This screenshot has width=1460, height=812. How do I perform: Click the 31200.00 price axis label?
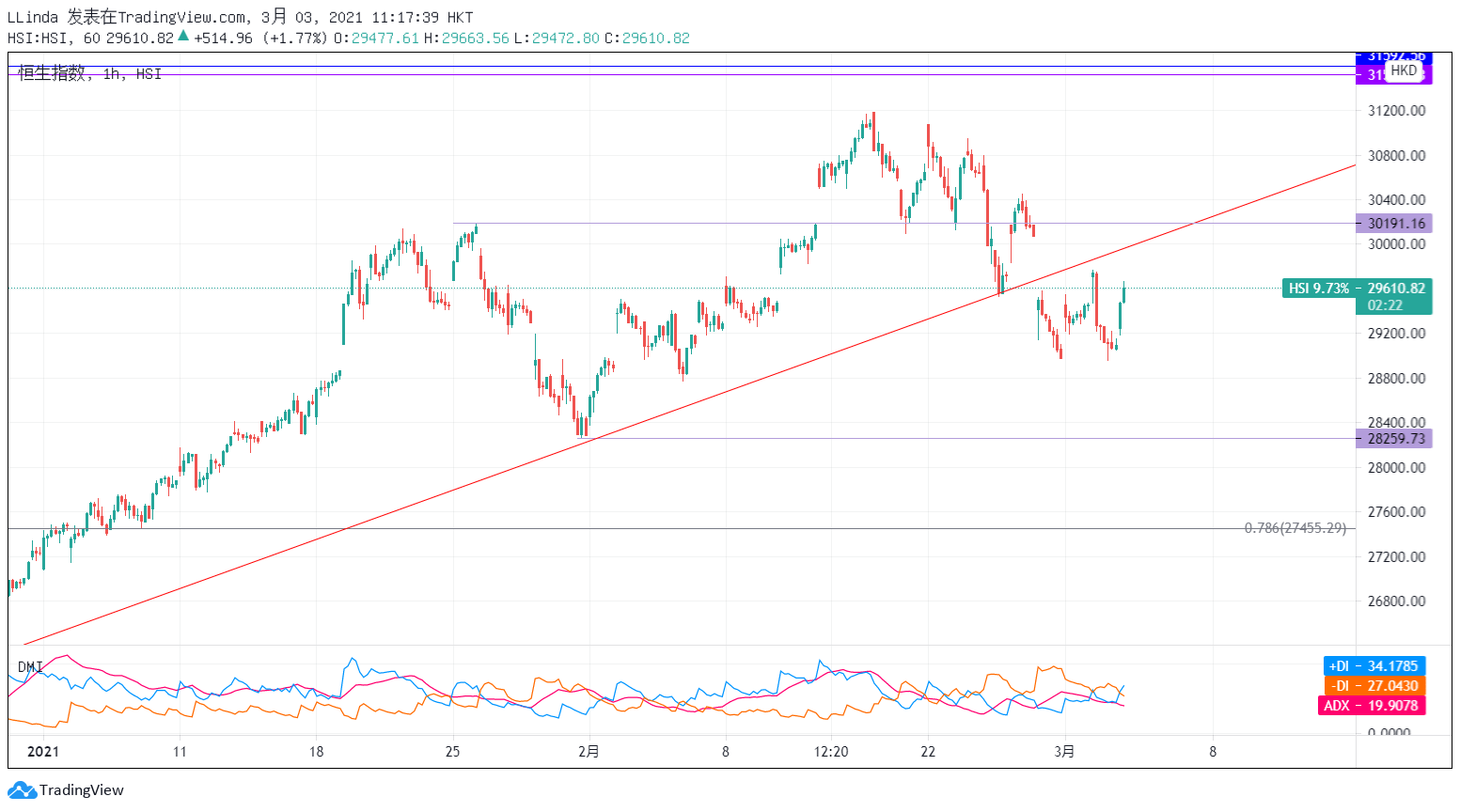click(x=1396, y=111)
